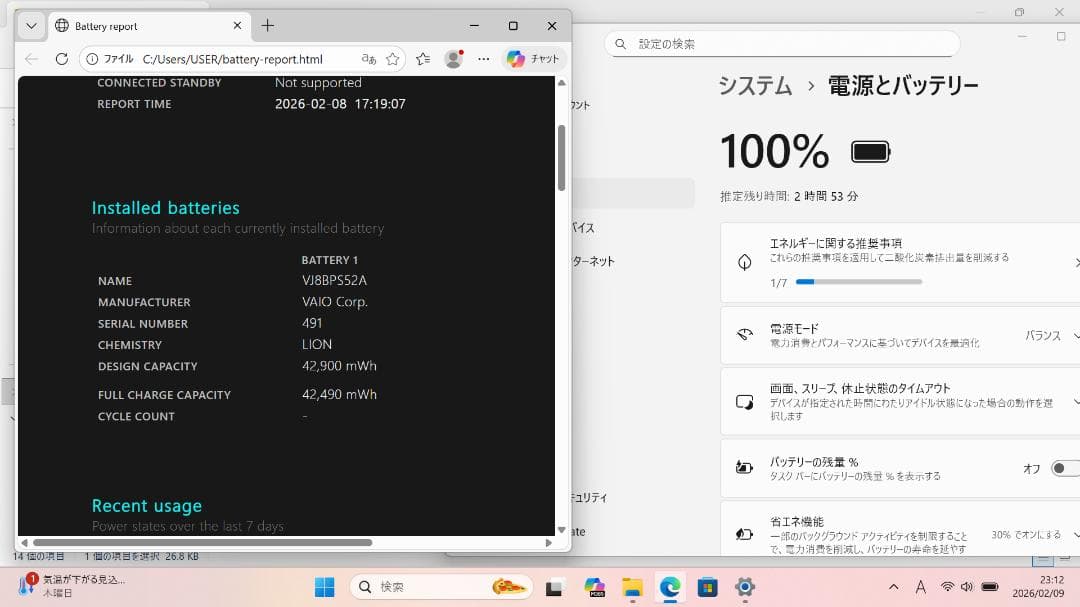Add the Battery report page to favorites
Image resolution: width=1080 pixels, height=607 pixels.
(x=393, y=59)
